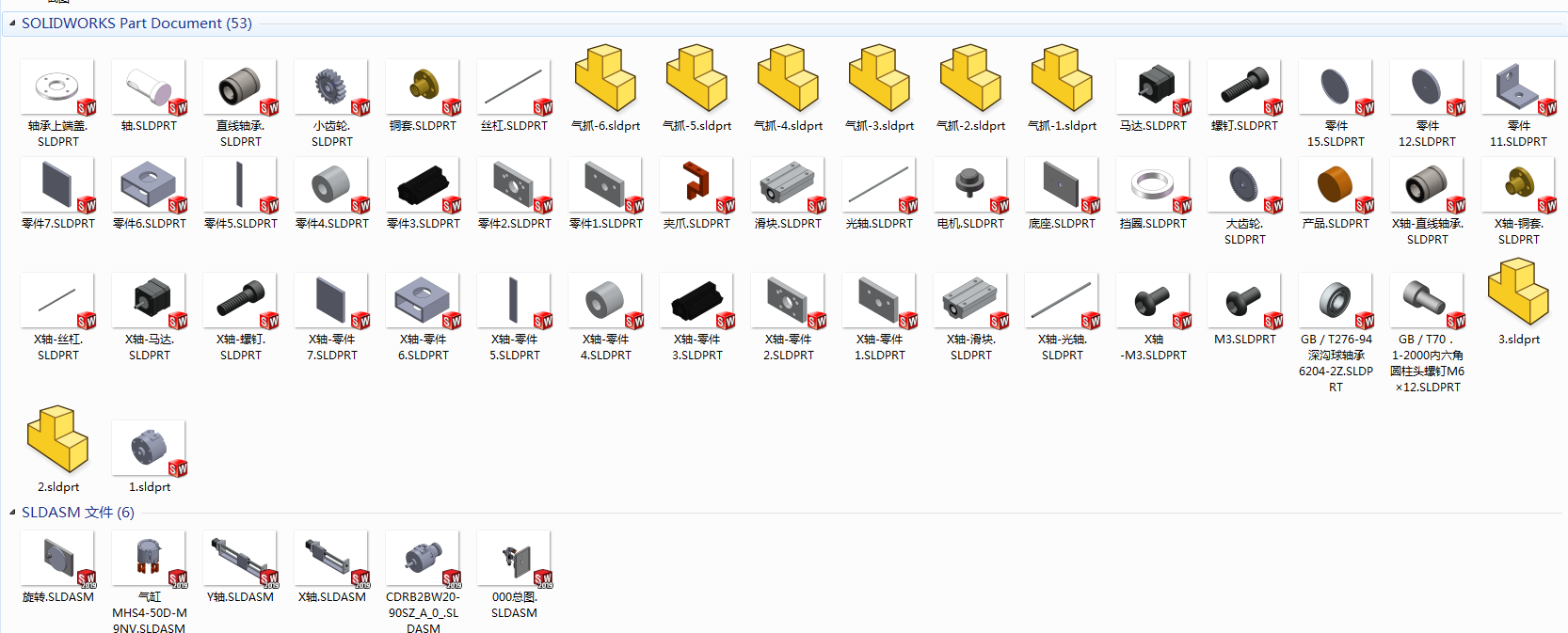Select the Y轴.SLDASM assembly thumbnail

(241, 559)
